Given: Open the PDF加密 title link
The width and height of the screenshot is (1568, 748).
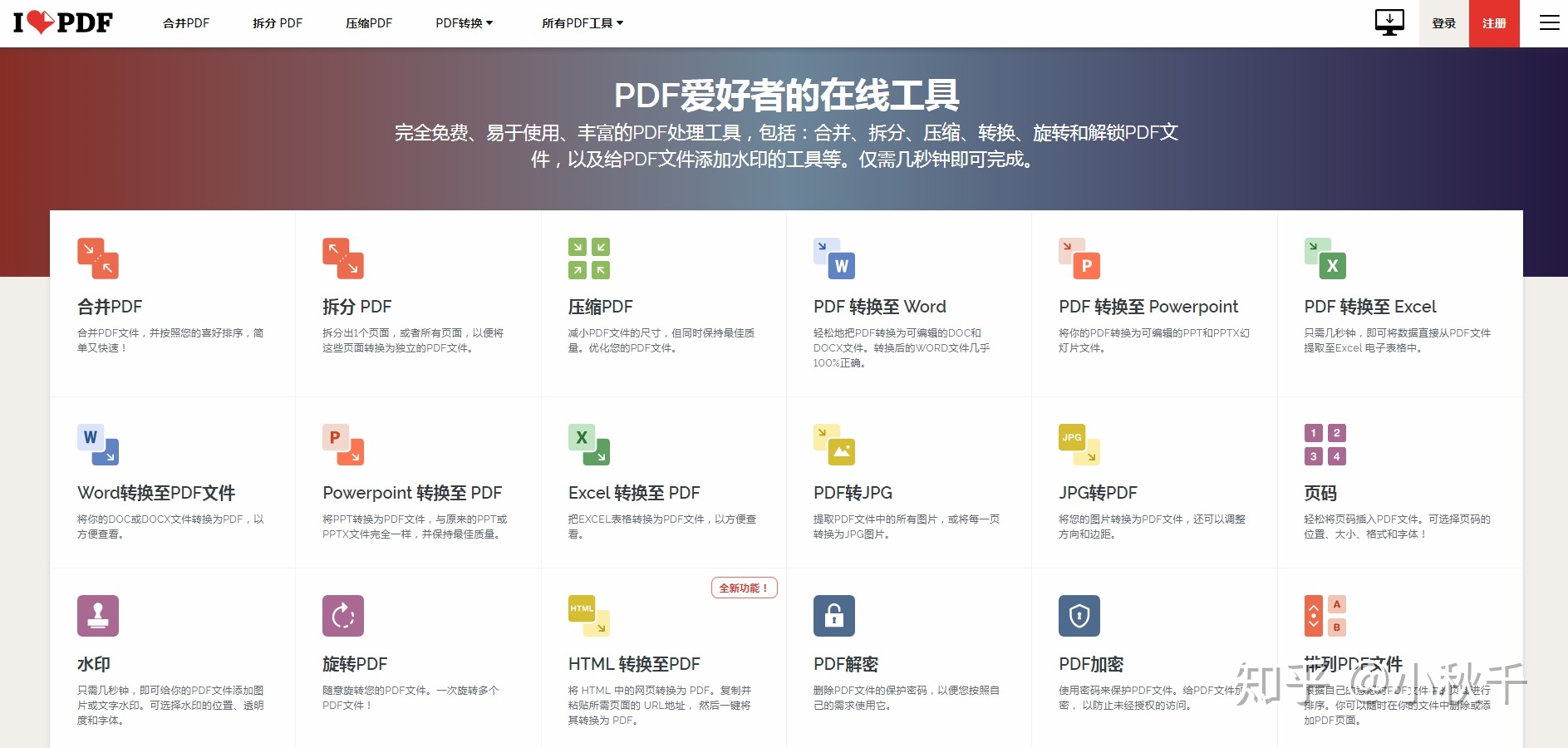Looking at the screenshot, I should (x=1091, y=664).
